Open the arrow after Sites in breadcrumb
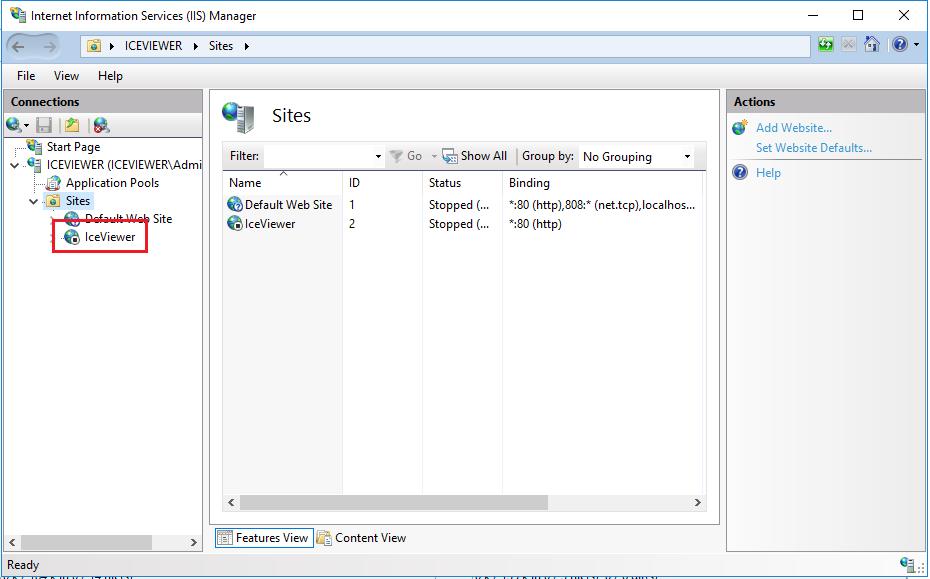Screen dimensions: 930x579 [x=247, y=46]
